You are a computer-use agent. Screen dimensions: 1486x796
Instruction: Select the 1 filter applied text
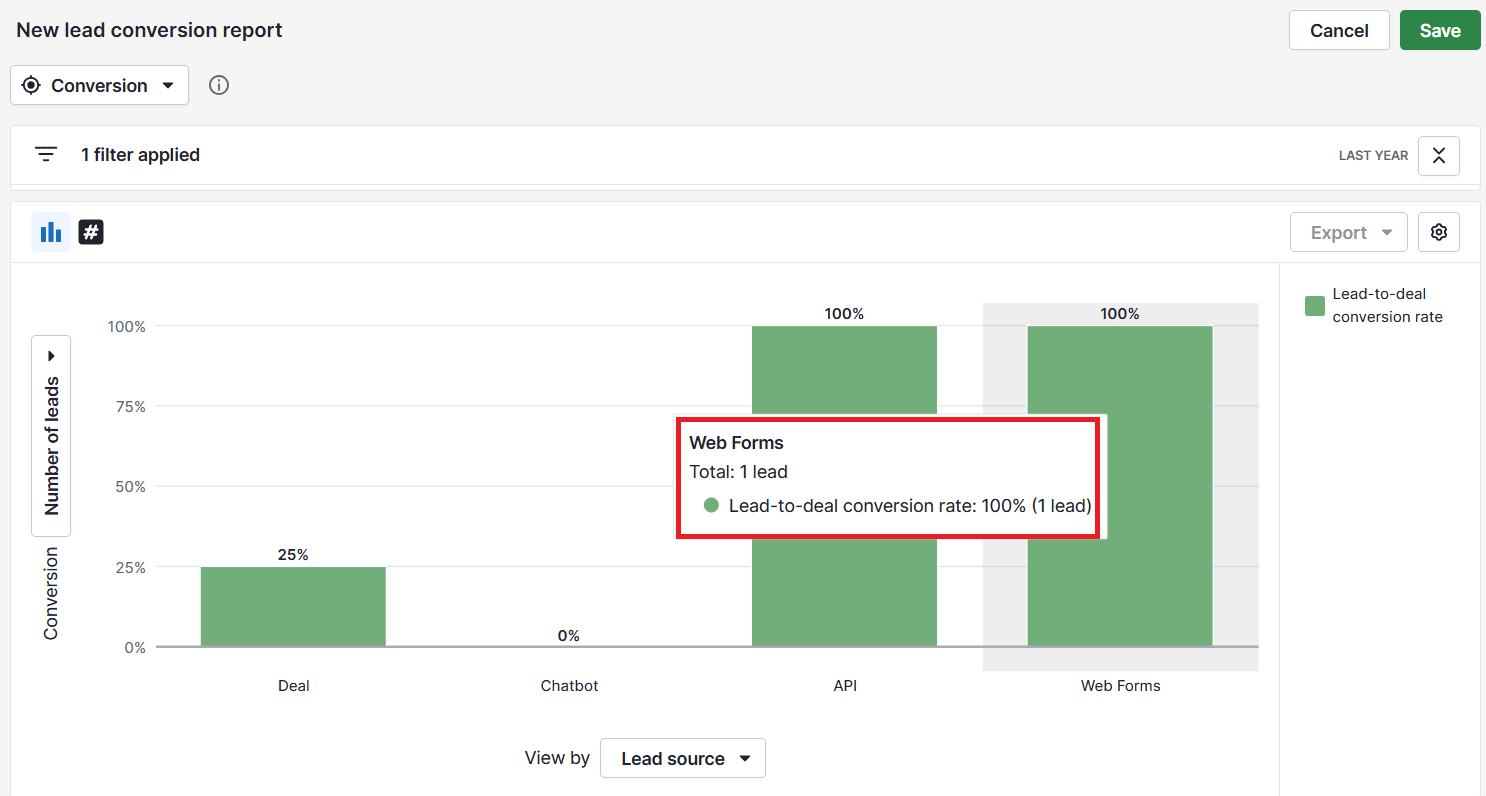coord(140,154)
